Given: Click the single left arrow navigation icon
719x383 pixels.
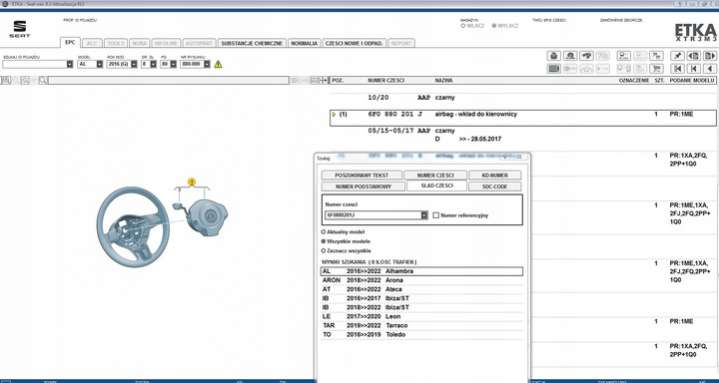Looking at the screenshot, I should click(x=710, y=69).
